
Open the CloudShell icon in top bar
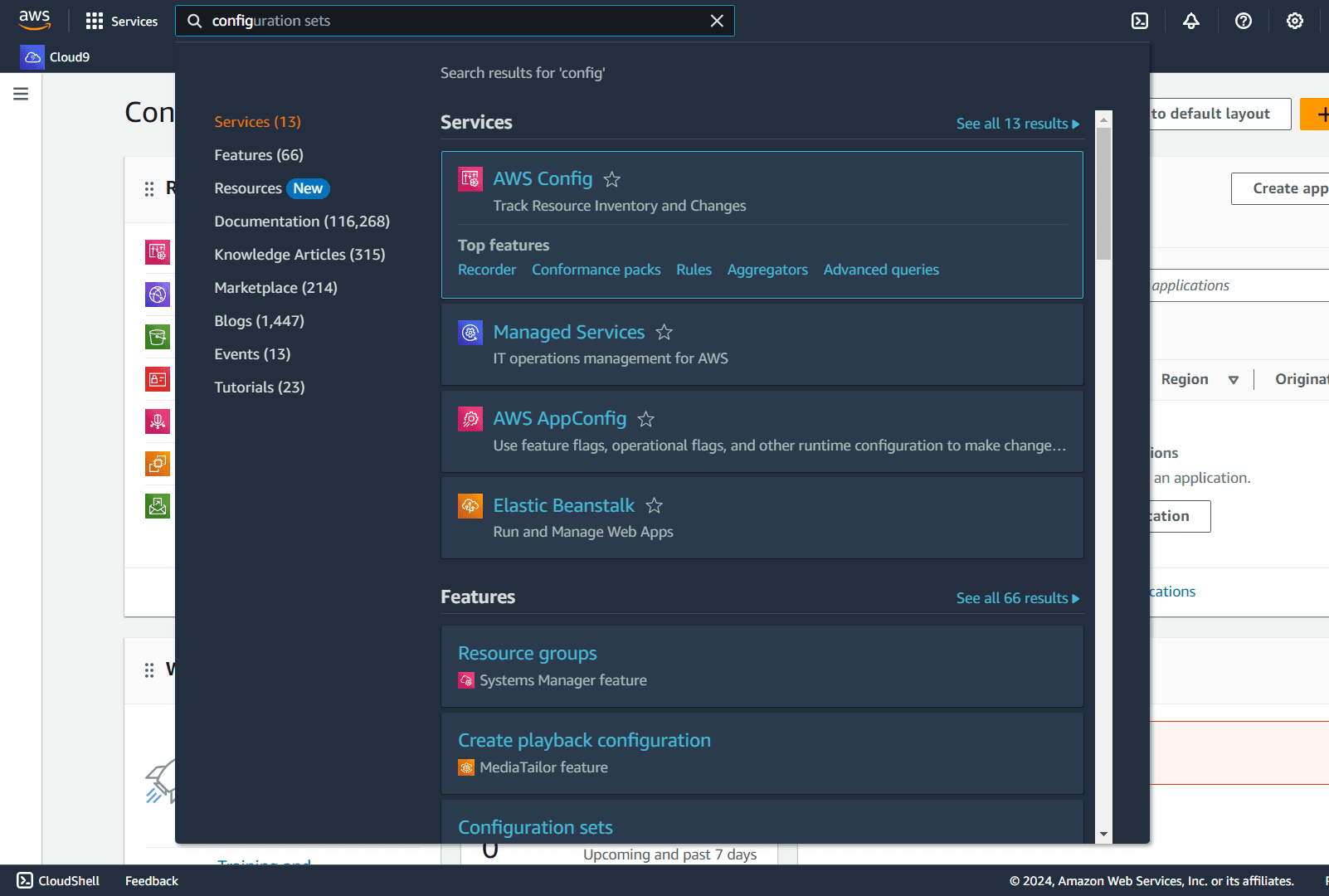pos(1140,21)
